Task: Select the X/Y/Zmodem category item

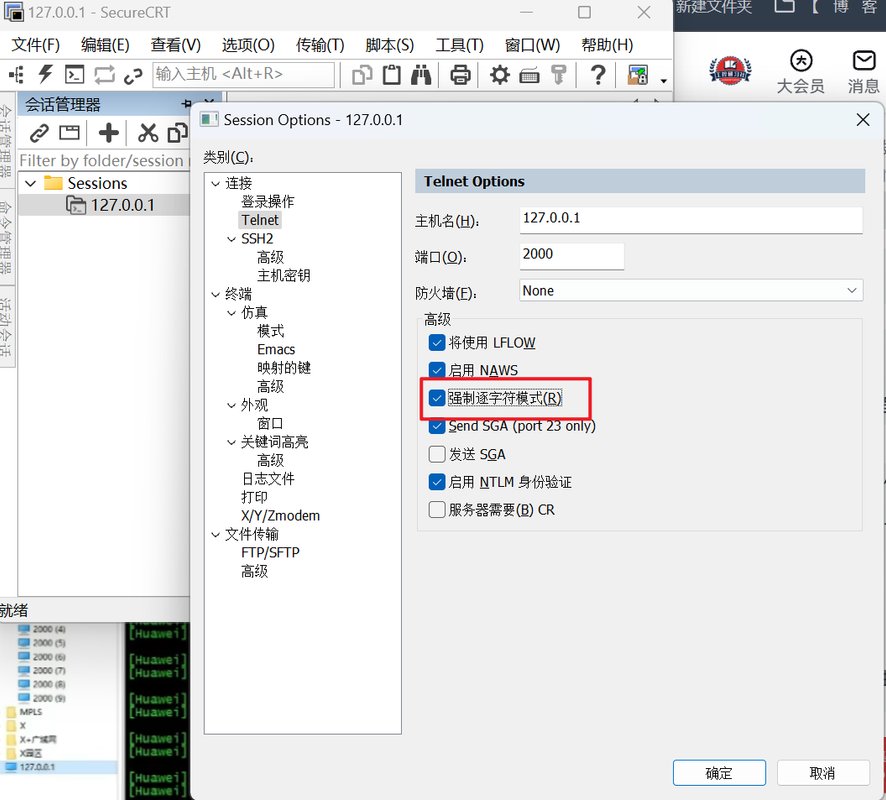Action: pos(280,516)
